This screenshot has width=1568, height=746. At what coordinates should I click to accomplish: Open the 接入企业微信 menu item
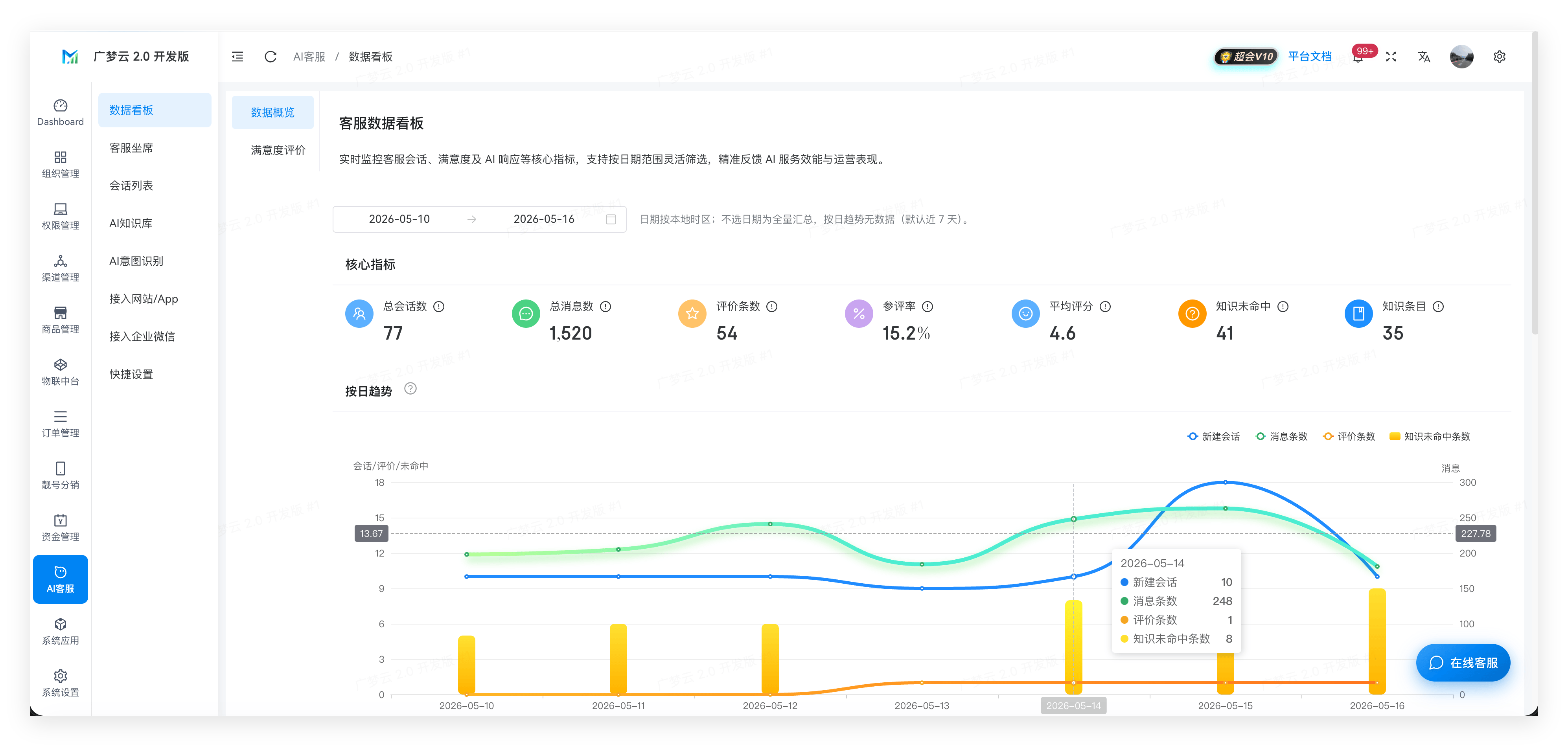155,336
